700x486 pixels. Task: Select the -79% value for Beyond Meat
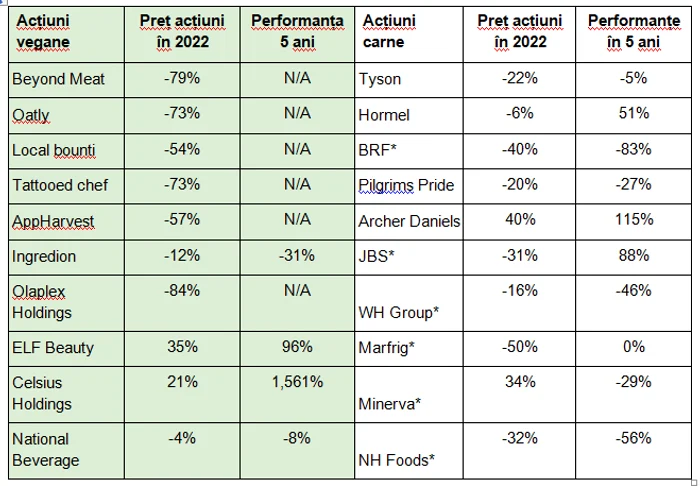point(182,80)
